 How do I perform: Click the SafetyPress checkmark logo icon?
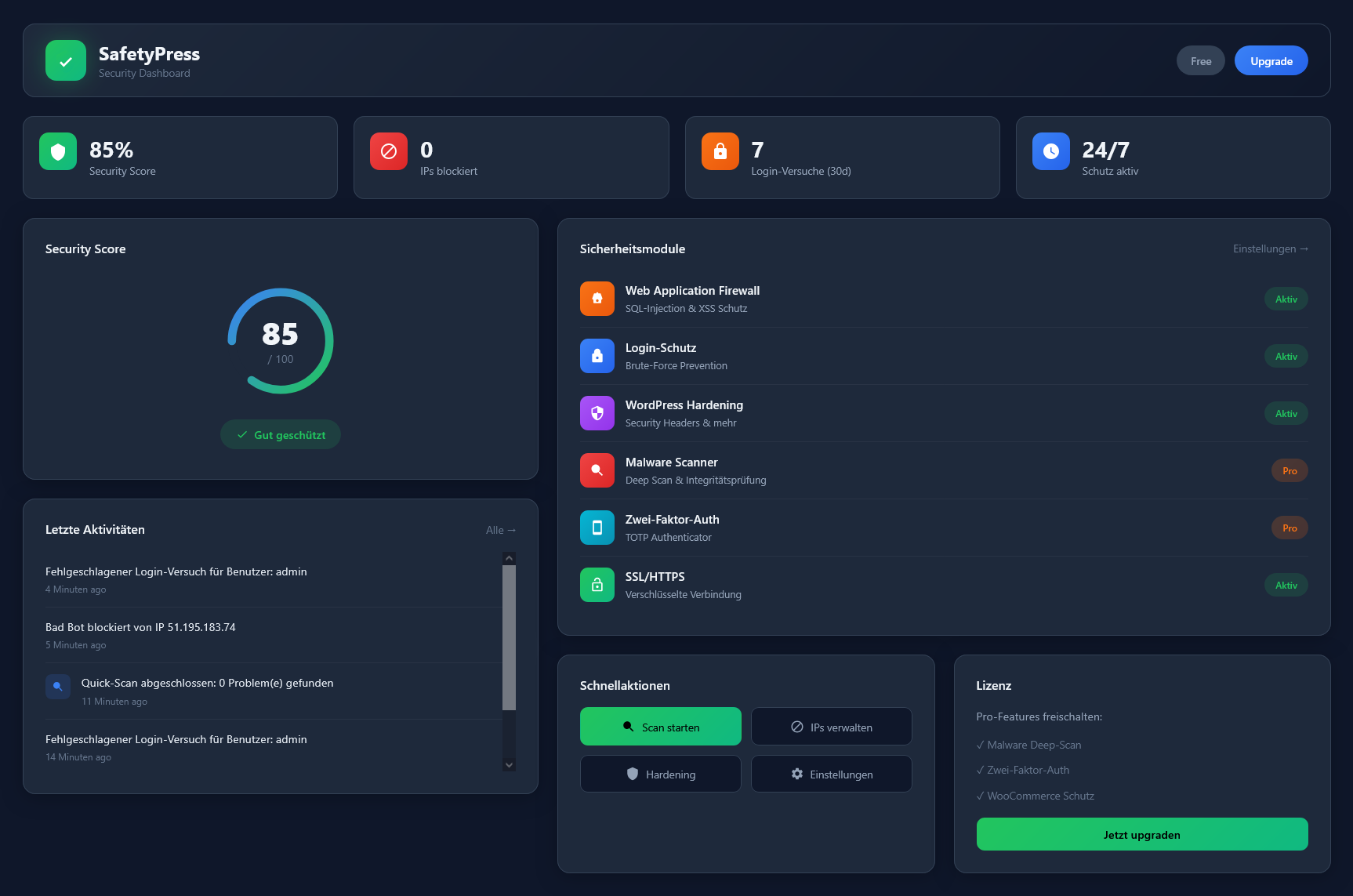(x=66, y=60)
